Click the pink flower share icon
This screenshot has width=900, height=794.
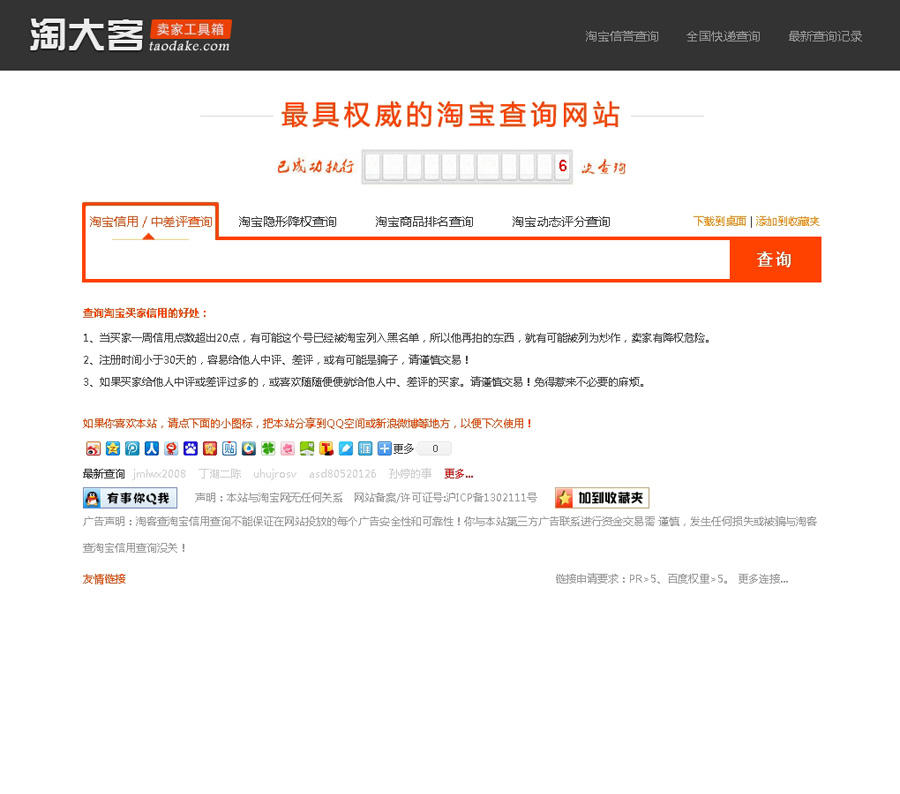288,448
